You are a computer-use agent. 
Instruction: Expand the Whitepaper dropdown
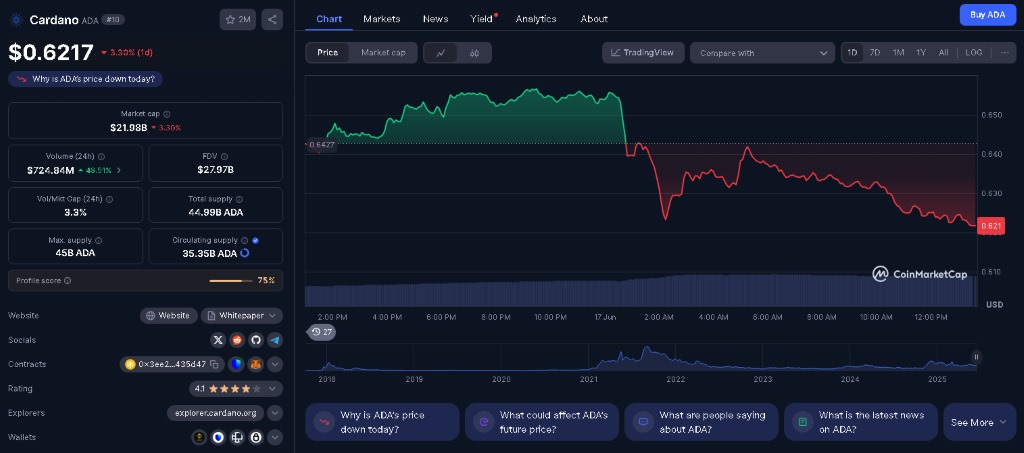[x=242, y=316]
